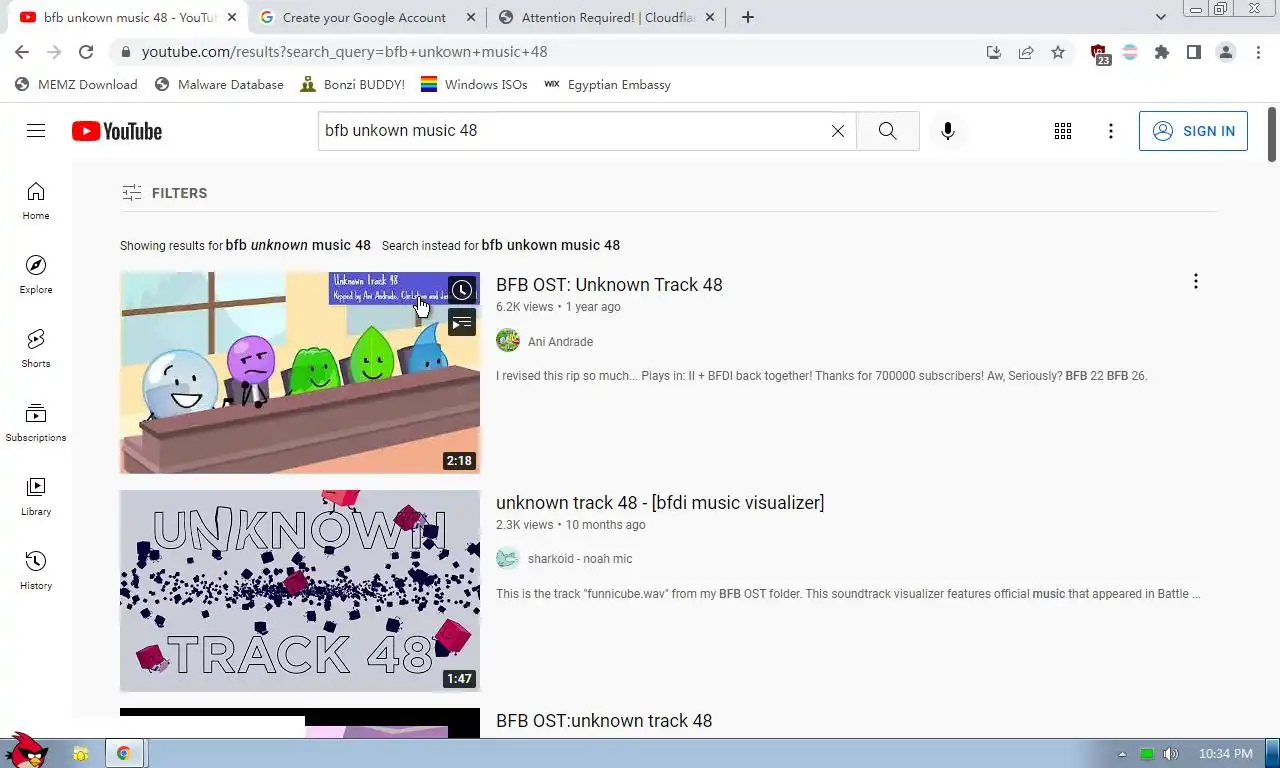Screen dimensions: 1280x768
Task: Click Chrome in the taskbar
Action: click(x=124, y=753)
